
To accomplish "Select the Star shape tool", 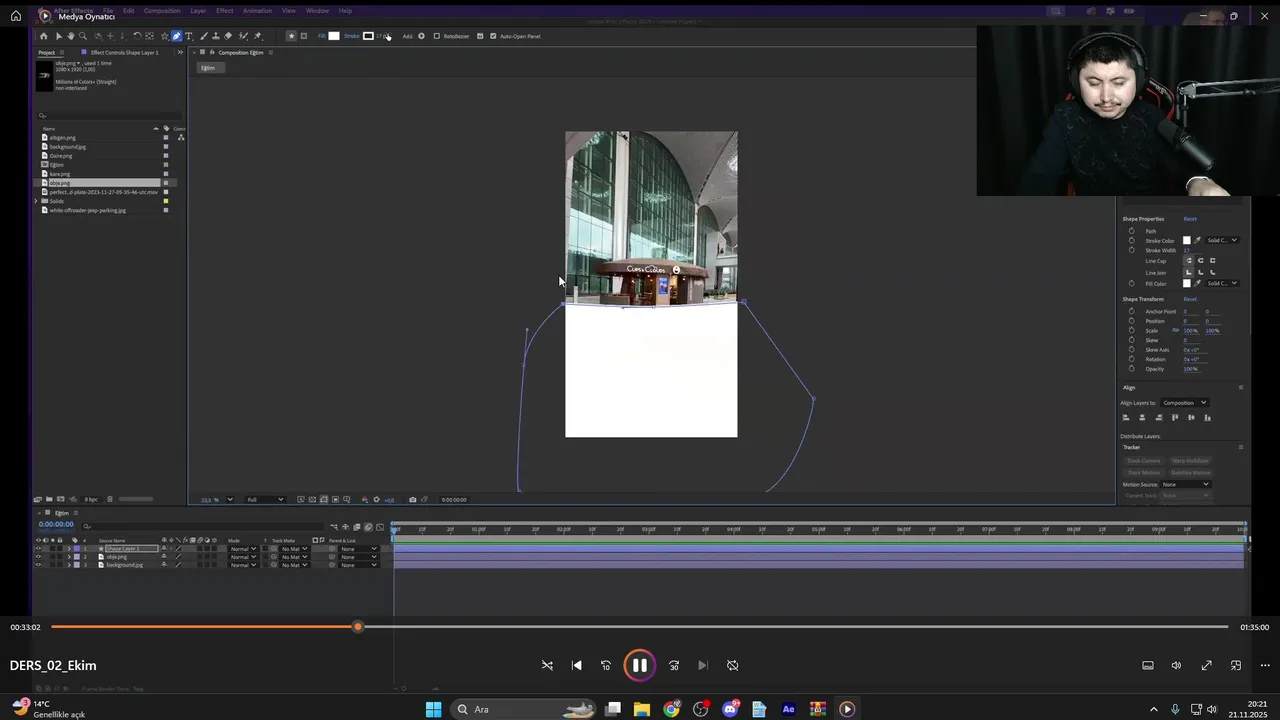I will 164,36.
